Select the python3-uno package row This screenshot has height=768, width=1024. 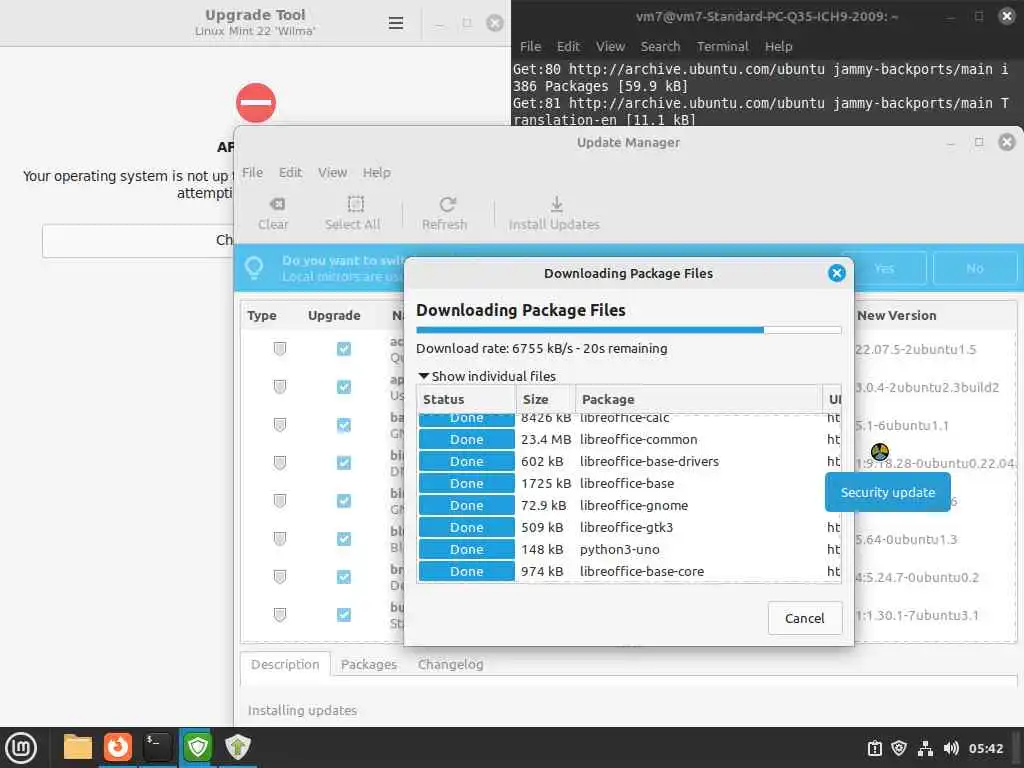pyautogui.click(x=629, y=549)
